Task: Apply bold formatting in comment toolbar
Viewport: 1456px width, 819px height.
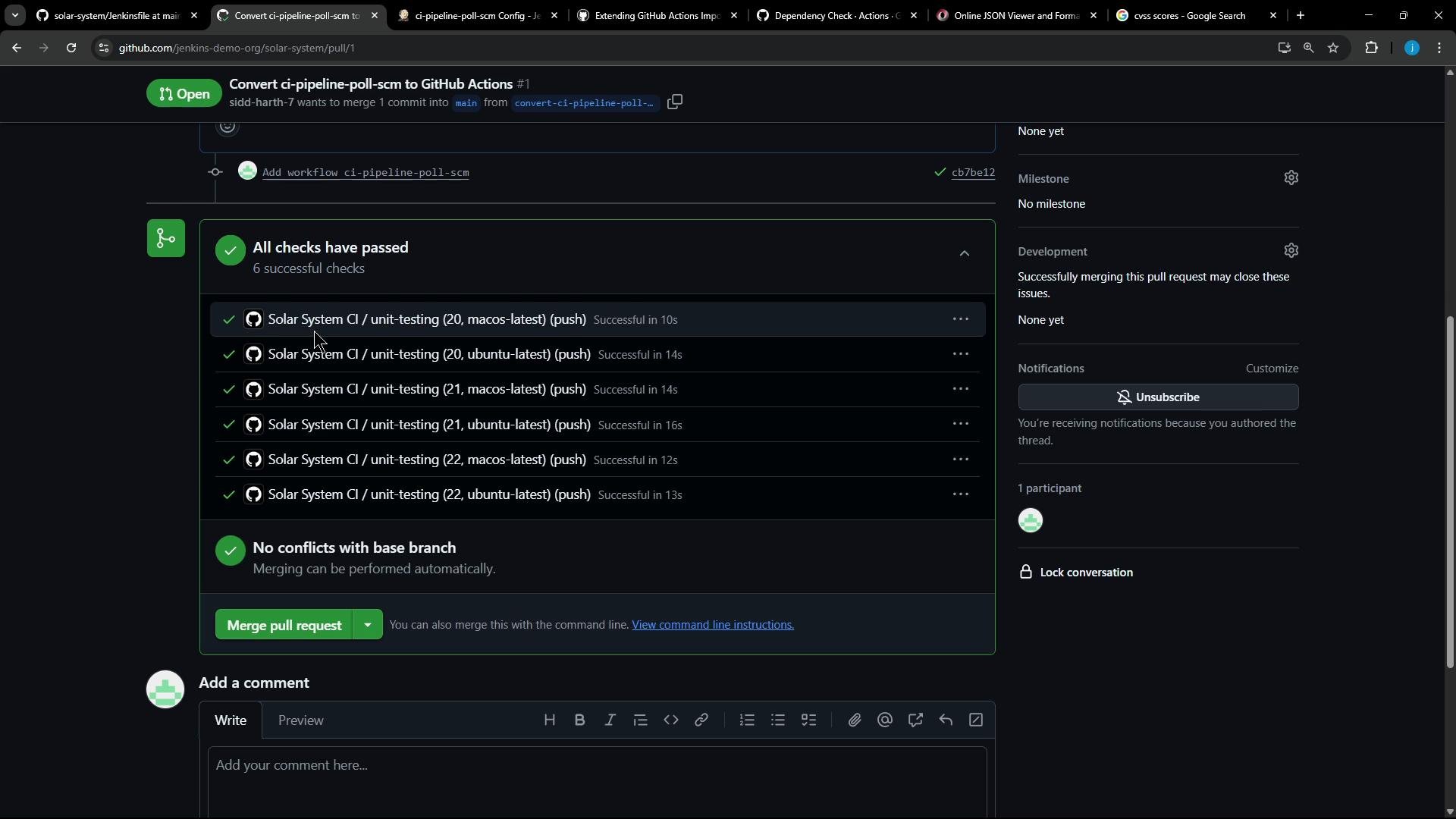Action: coord(580,720)
